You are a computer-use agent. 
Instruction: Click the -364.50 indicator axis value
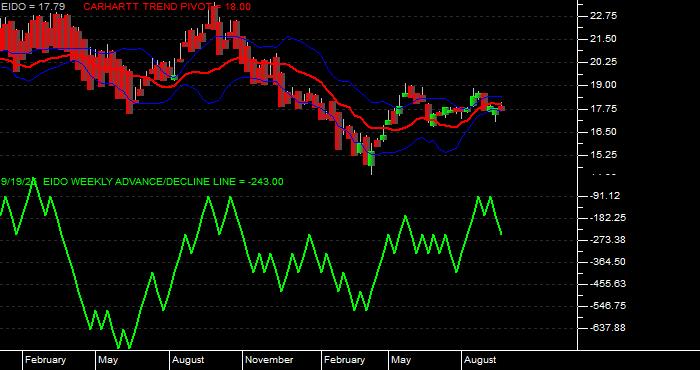pyautogui.click(x=607, y=262)
